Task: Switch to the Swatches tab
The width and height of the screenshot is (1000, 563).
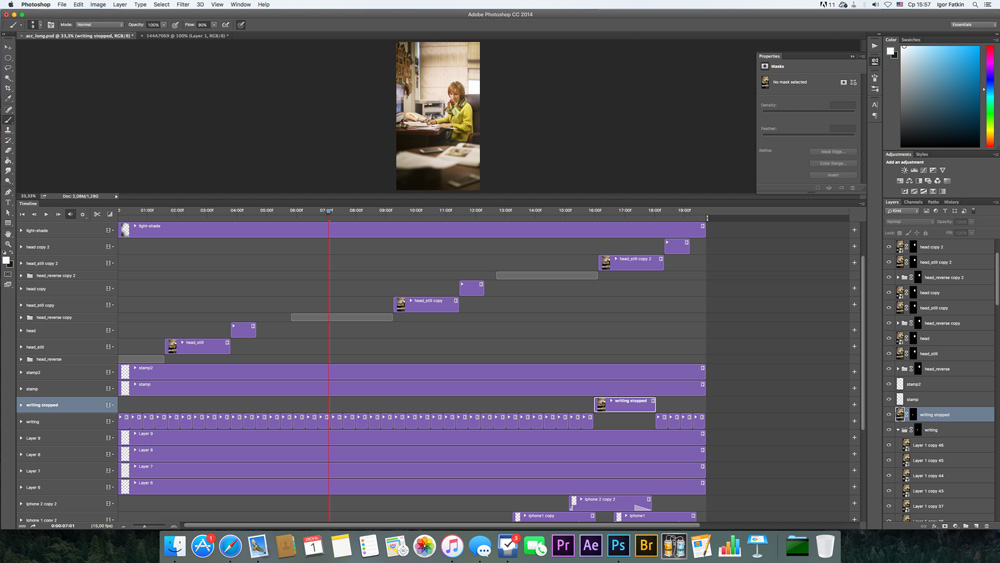Action: [911, 40]
